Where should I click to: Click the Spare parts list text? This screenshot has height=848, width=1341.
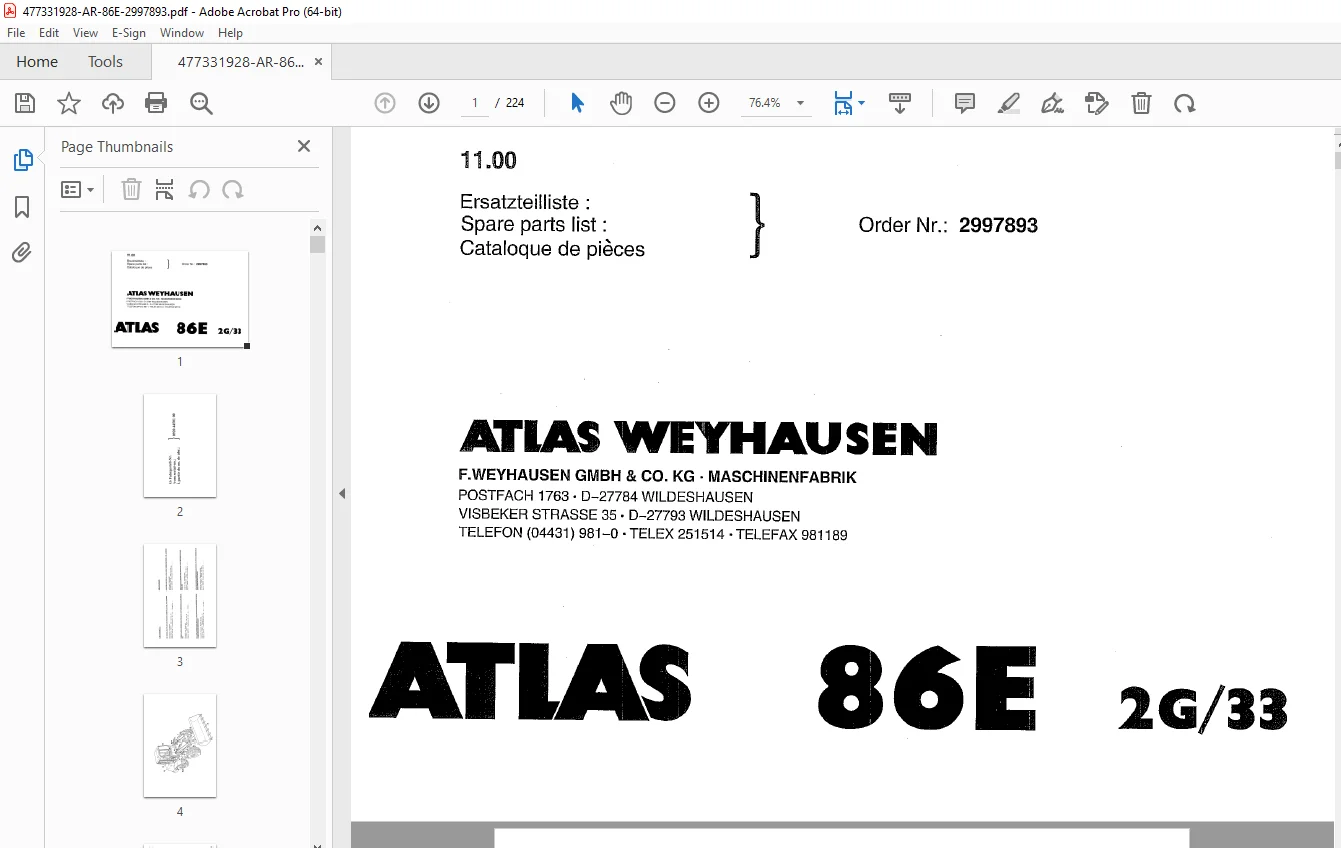534,225
